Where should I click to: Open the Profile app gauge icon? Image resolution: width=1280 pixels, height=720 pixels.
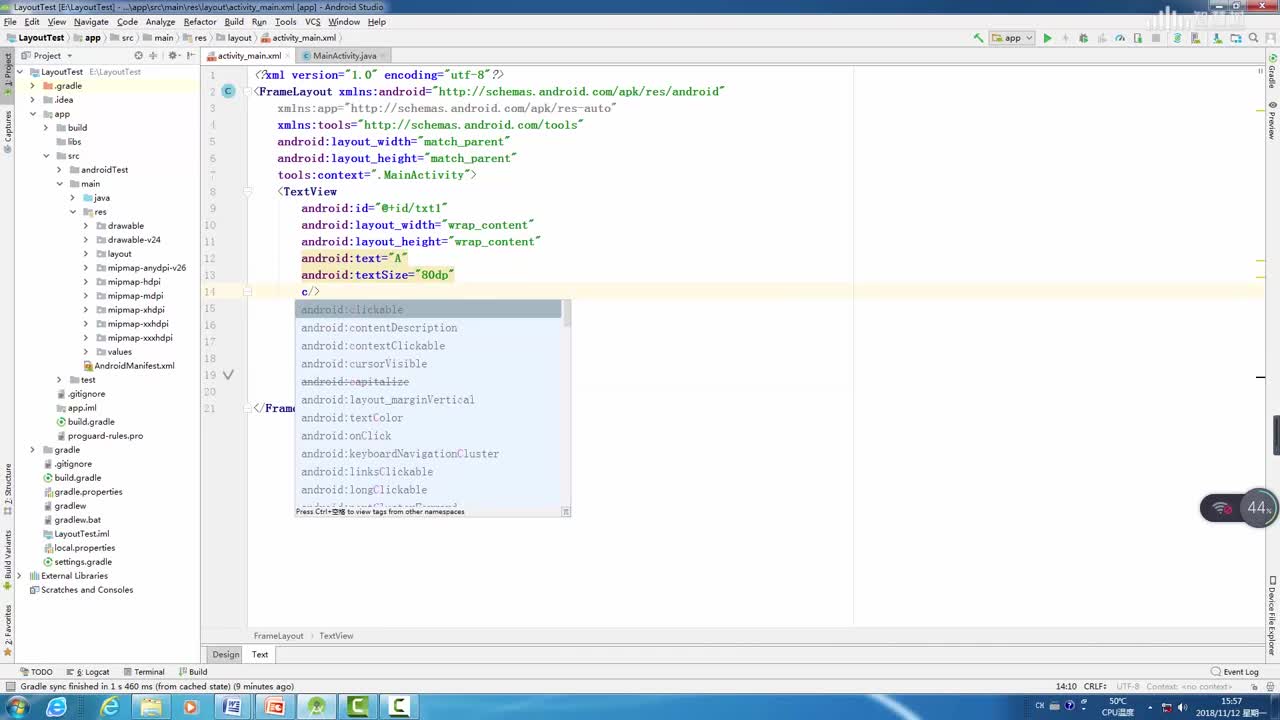click(1119, 38)
